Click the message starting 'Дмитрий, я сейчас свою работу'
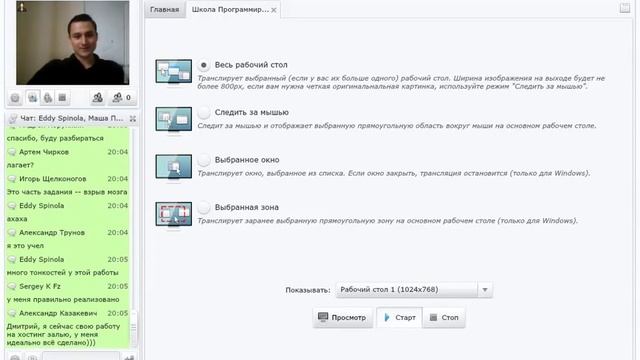 [x=63, y=335]
